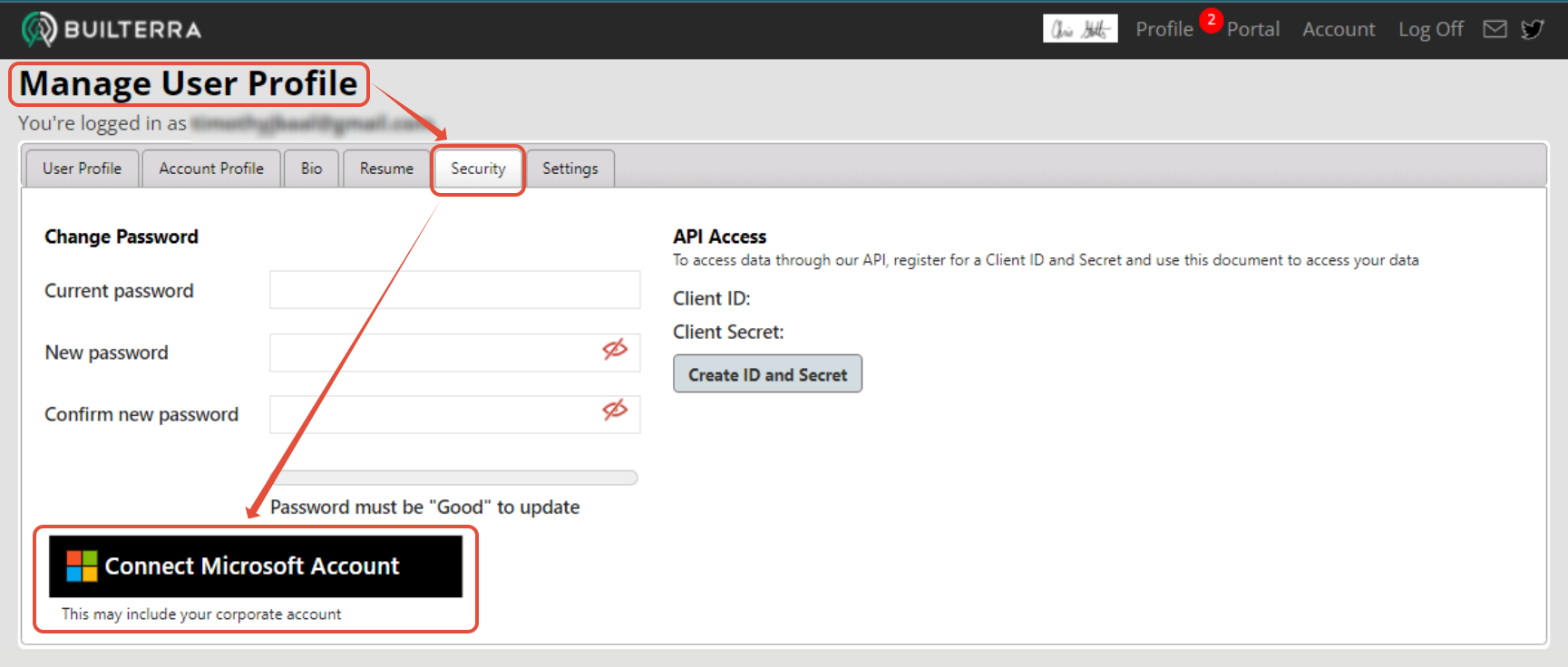Toggle Confirm new password visibility eye
Screen dimensions: 1568x667
[x=615, y=411]
